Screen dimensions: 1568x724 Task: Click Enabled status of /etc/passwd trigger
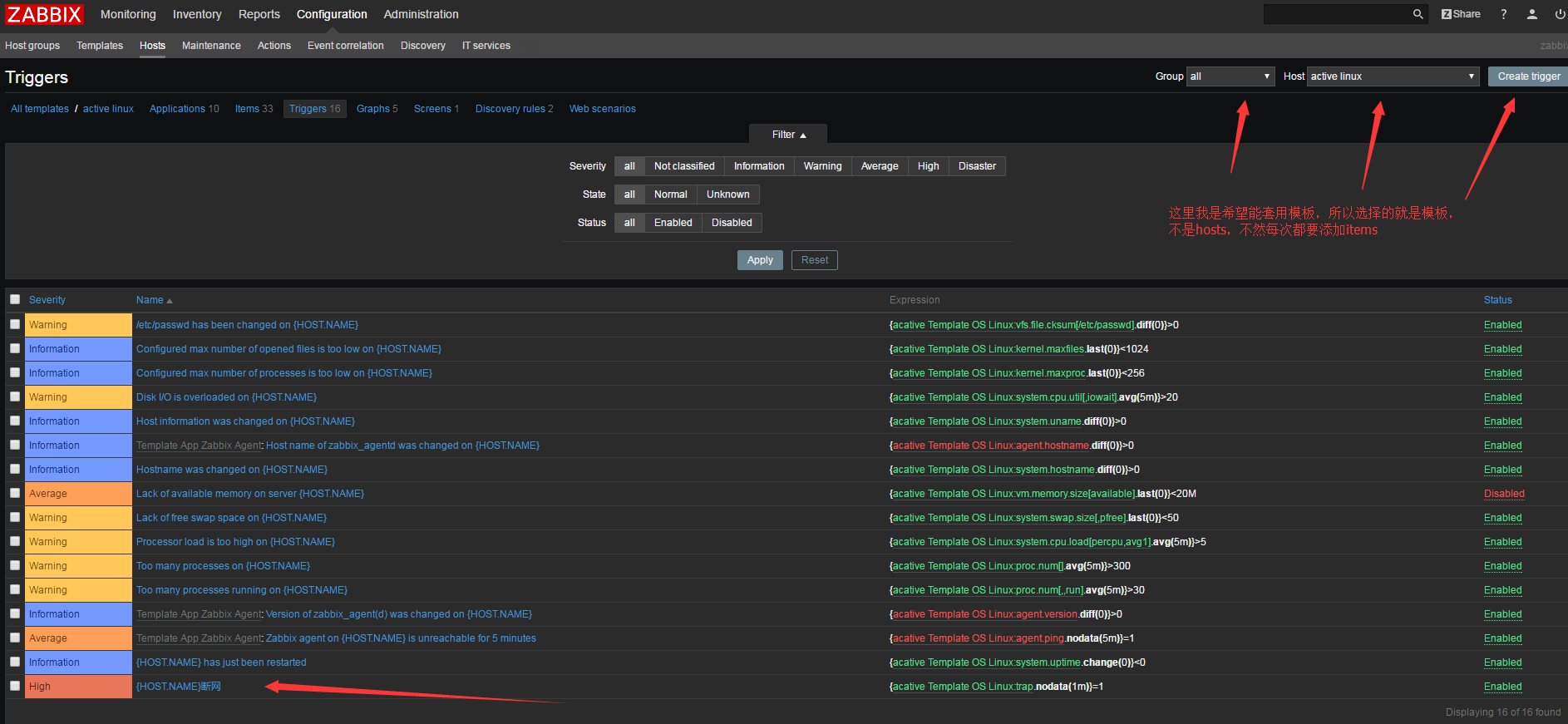click(x=1503, y=325)
